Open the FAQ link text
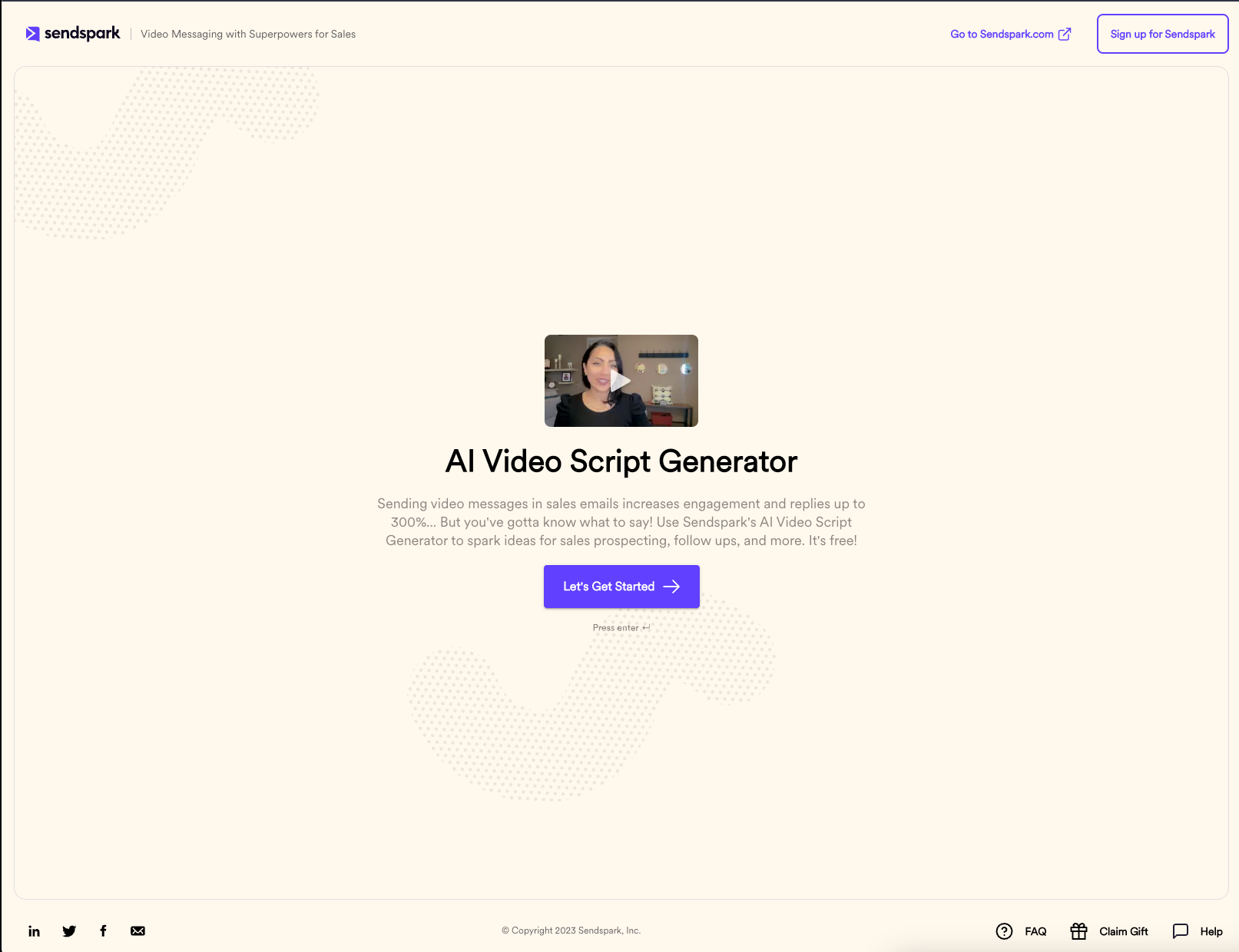 [x=1035, y=931]
